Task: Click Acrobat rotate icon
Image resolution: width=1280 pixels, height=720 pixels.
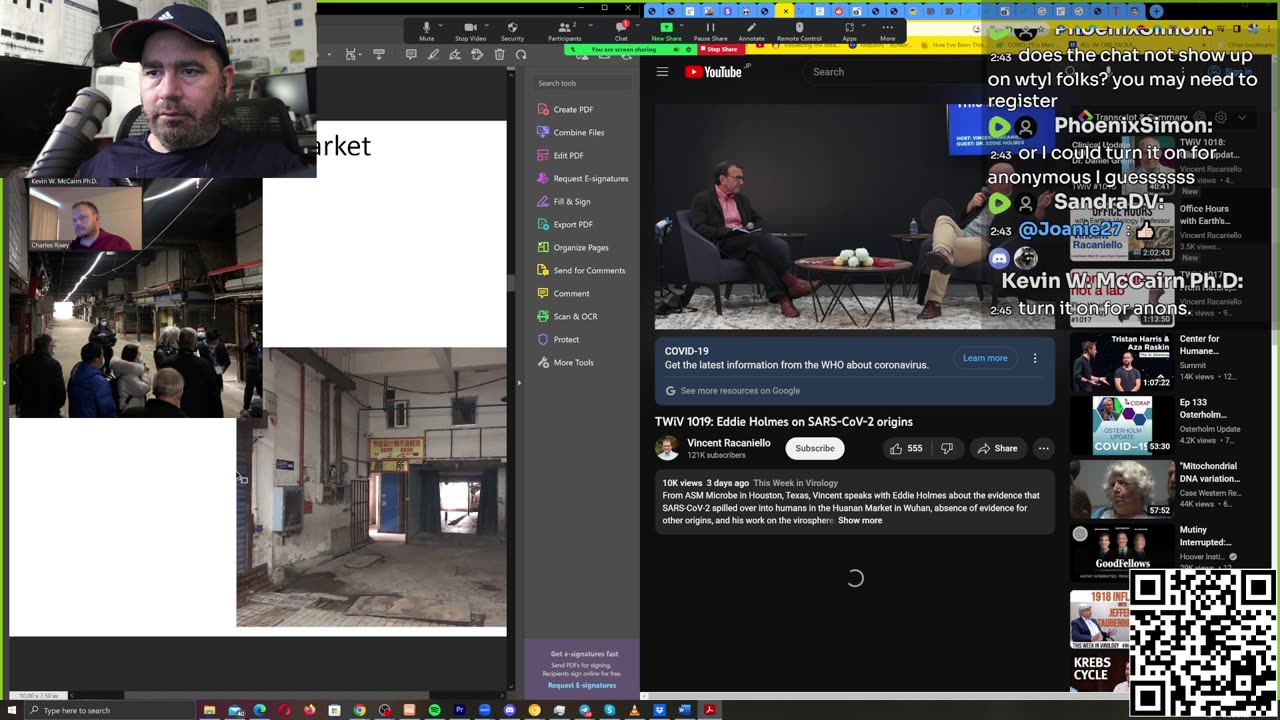Action: click(x=521, y=54)
